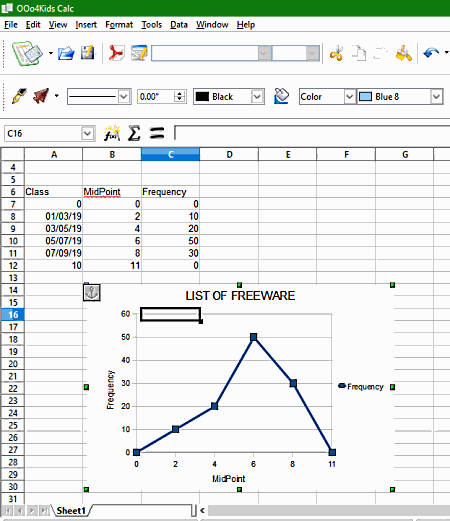The height and width of the screenshot is (521, 450).
Task: Open the Format menu
Action: pos(119,25)
